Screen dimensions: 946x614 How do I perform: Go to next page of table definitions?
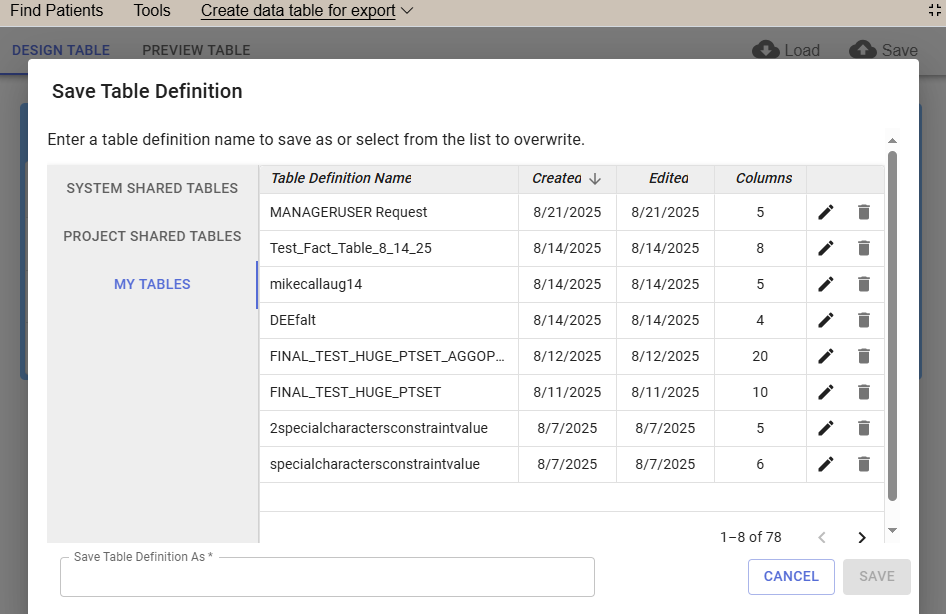[862, 537]
